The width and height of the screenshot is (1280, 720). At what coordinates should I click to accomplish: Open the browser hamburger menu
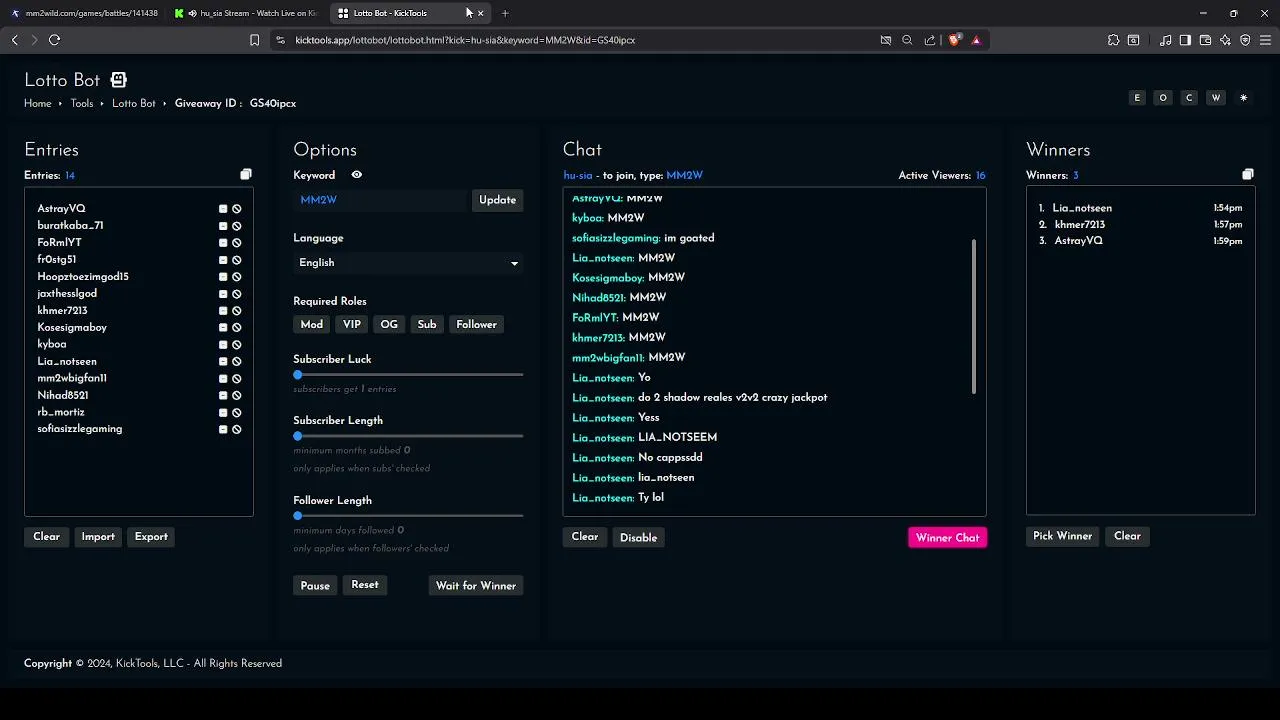click(x=1265, y=40)
